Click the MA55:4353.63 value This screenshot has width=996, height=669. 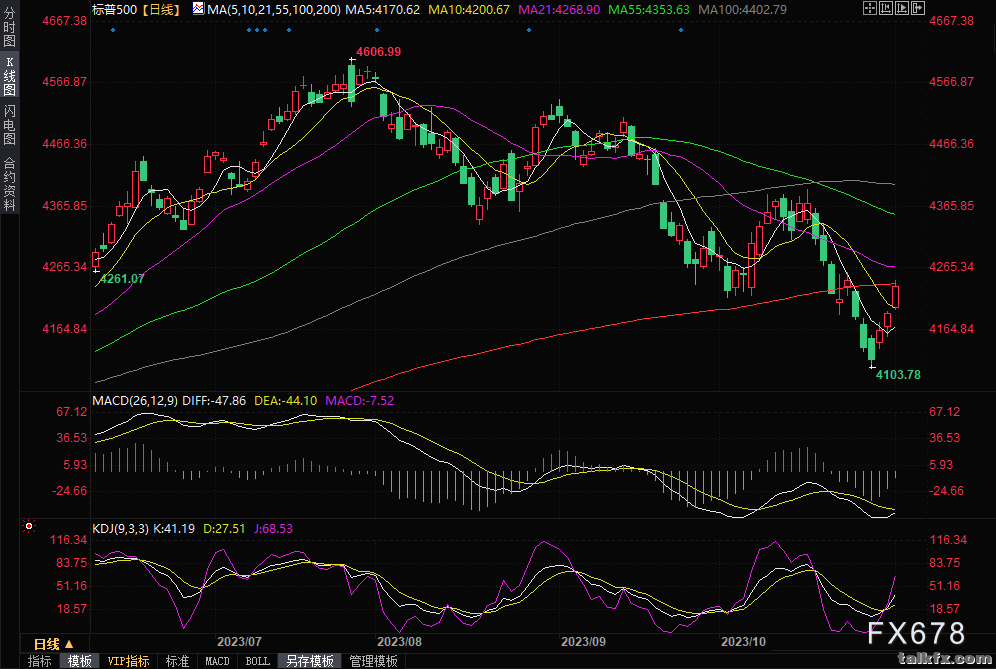pyautogui.click(x=649, y=10)
